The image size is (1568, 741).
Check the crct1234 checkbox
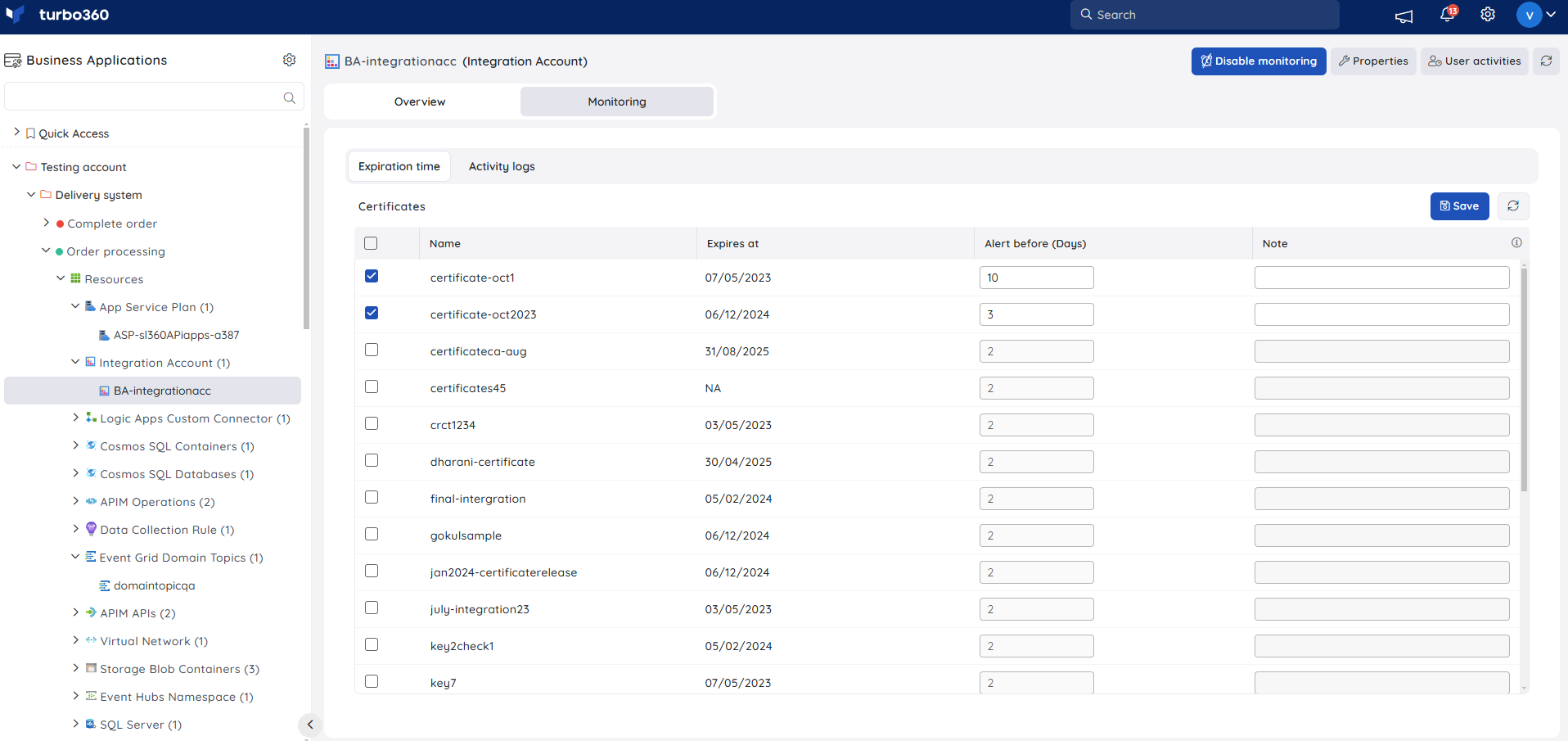(372, 423)
